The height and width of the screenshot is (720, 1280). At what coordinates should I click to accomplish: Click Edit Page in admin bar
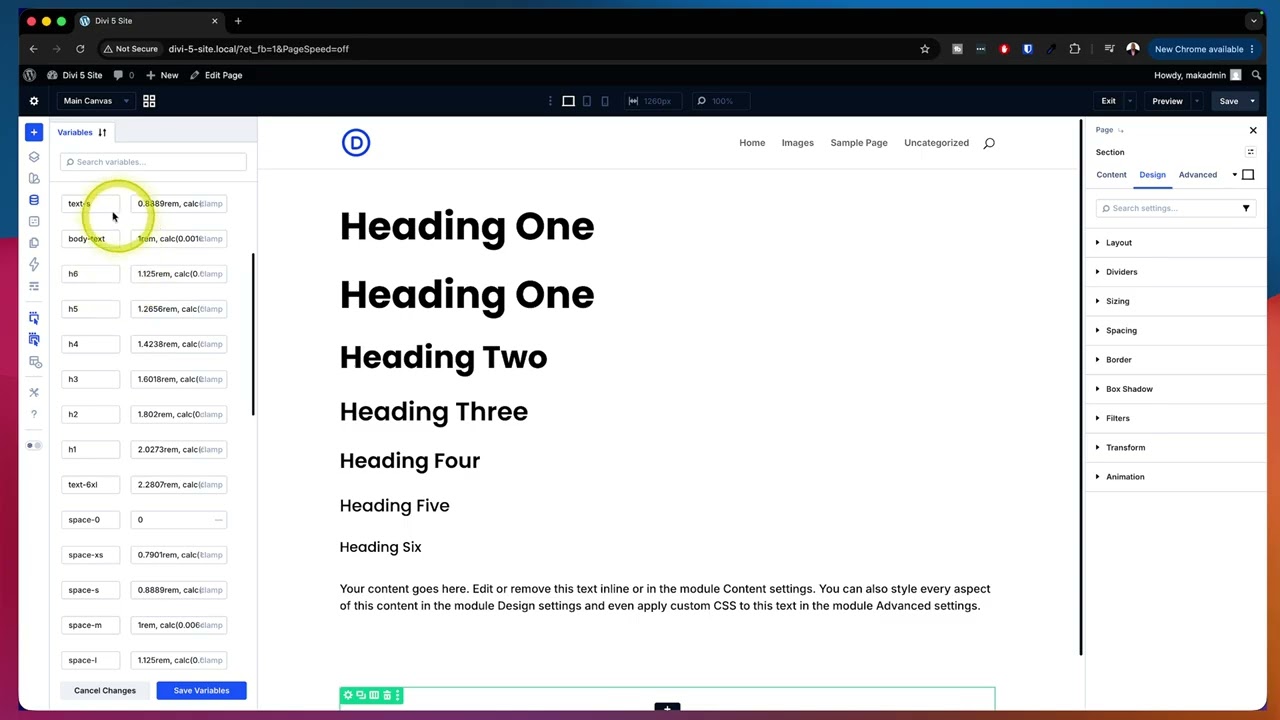tap(217, 75)
